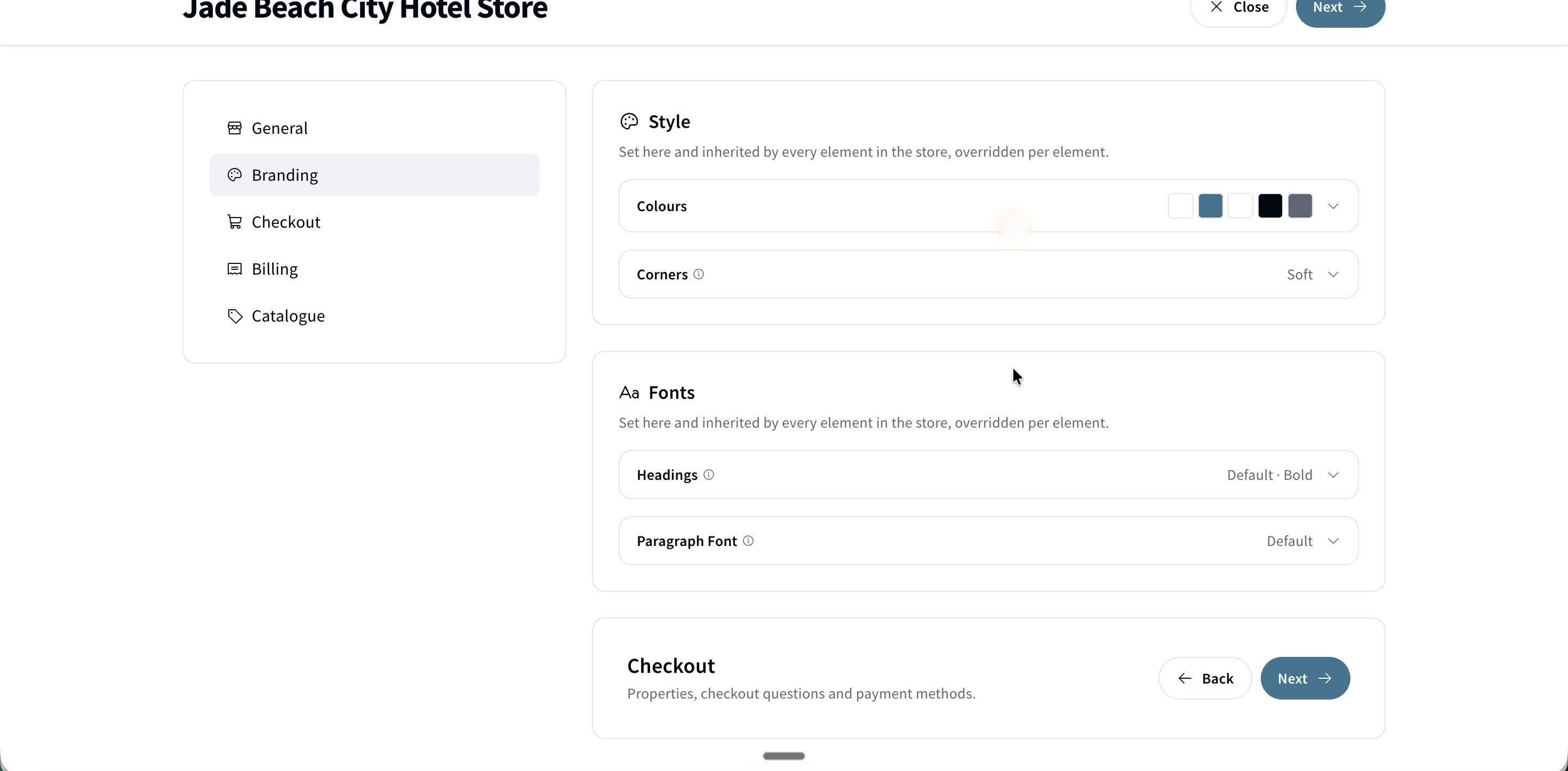Screen dimensions: 1568x771
Task: Click the Billing receipt icon in sidebar
Action: [234, 268]
